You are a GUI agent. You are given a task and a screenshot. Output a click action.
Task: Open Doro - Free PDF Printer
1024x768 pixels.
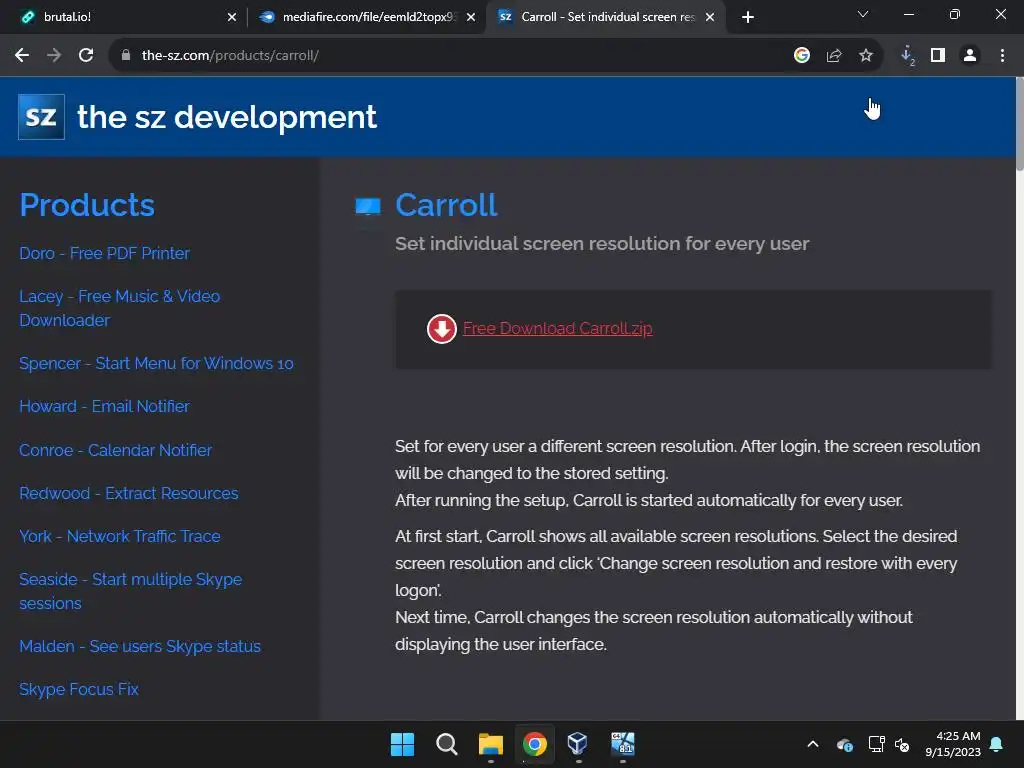click(104, 253)
